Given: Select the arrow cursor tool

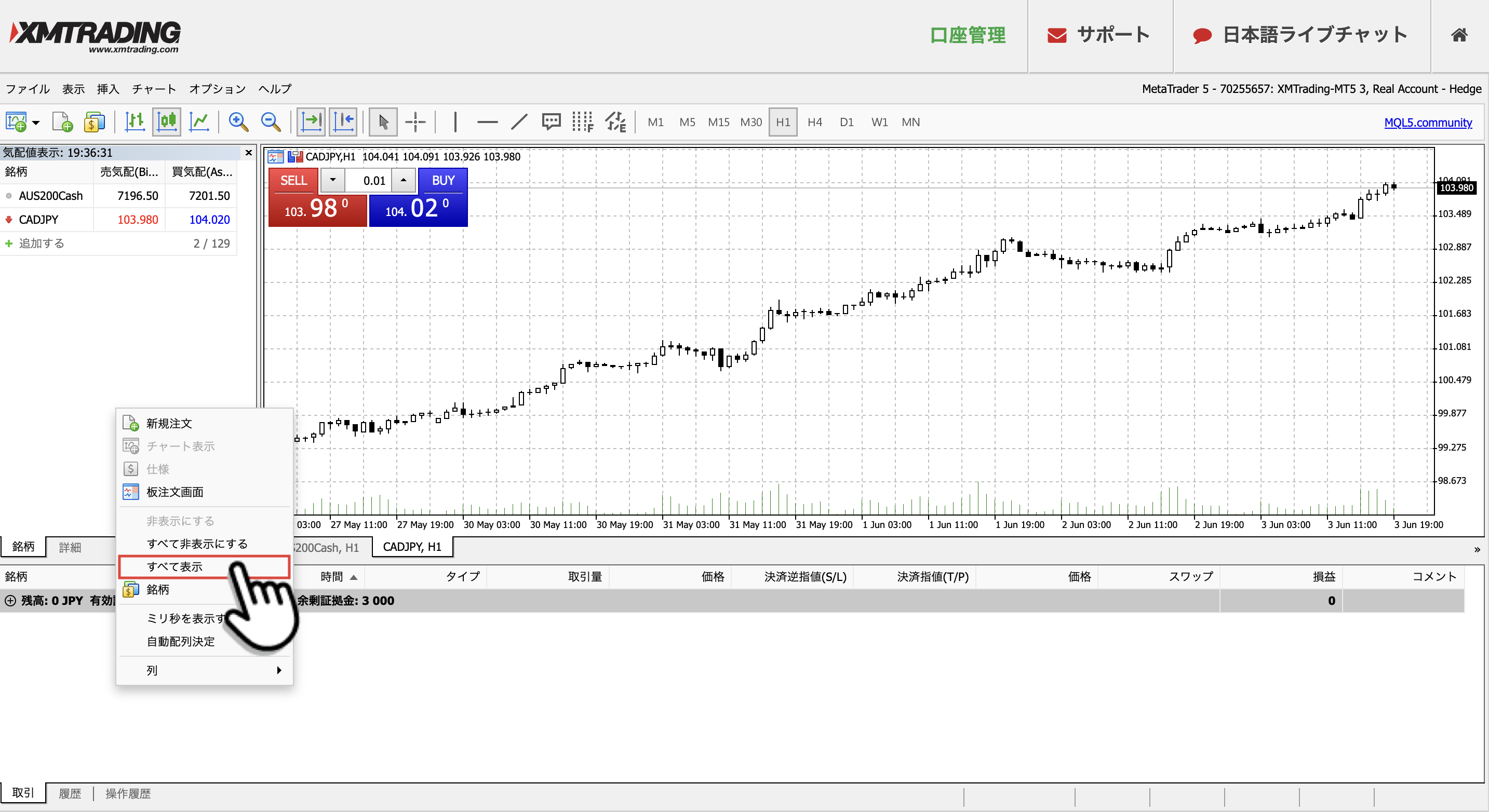Looking at the screenshot, I should (x=383, y=122).
